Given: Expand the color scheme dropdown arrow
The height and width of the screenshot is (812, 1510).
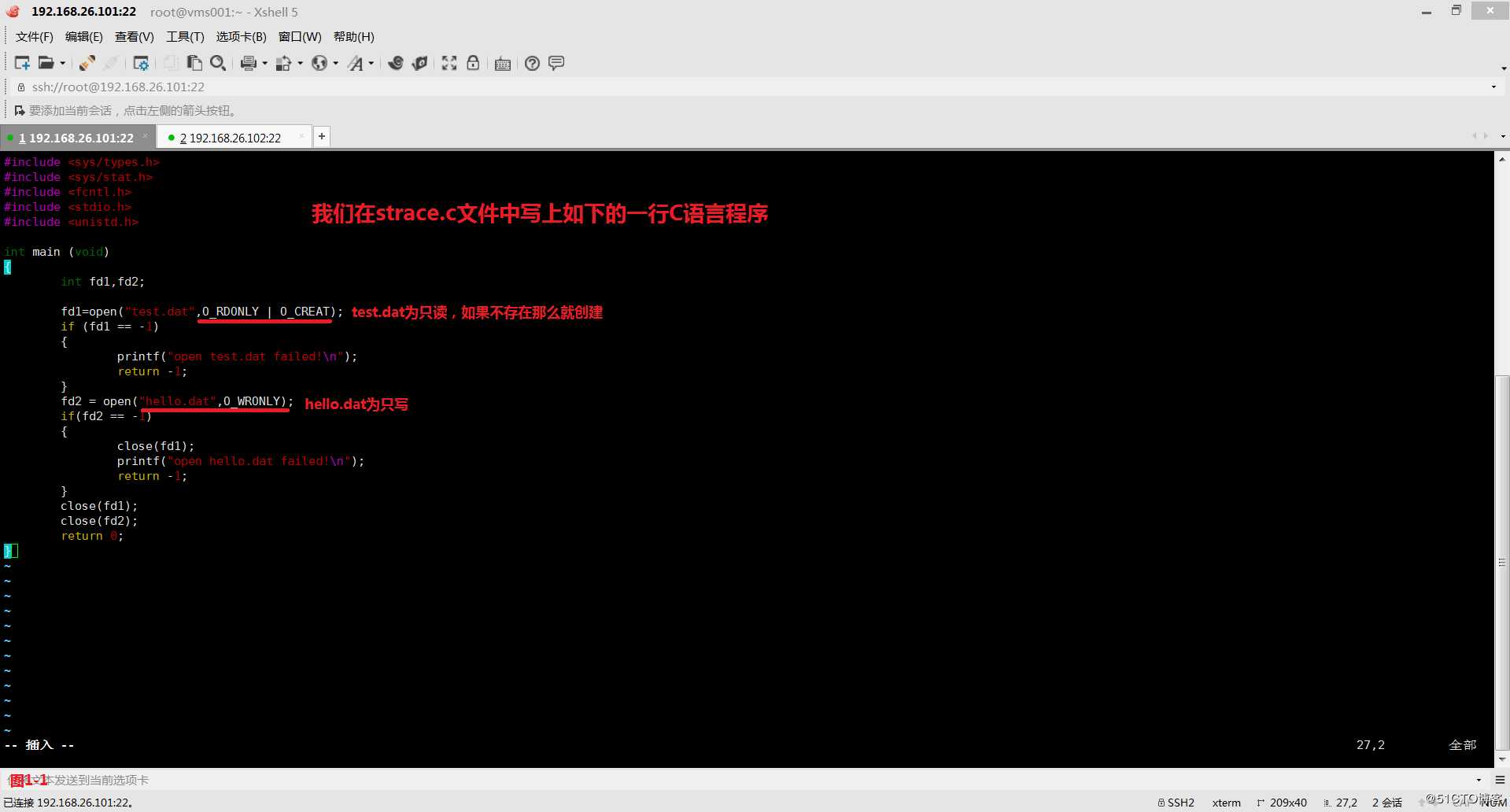Looking at the screenshot, I should (x=300, y=63).
